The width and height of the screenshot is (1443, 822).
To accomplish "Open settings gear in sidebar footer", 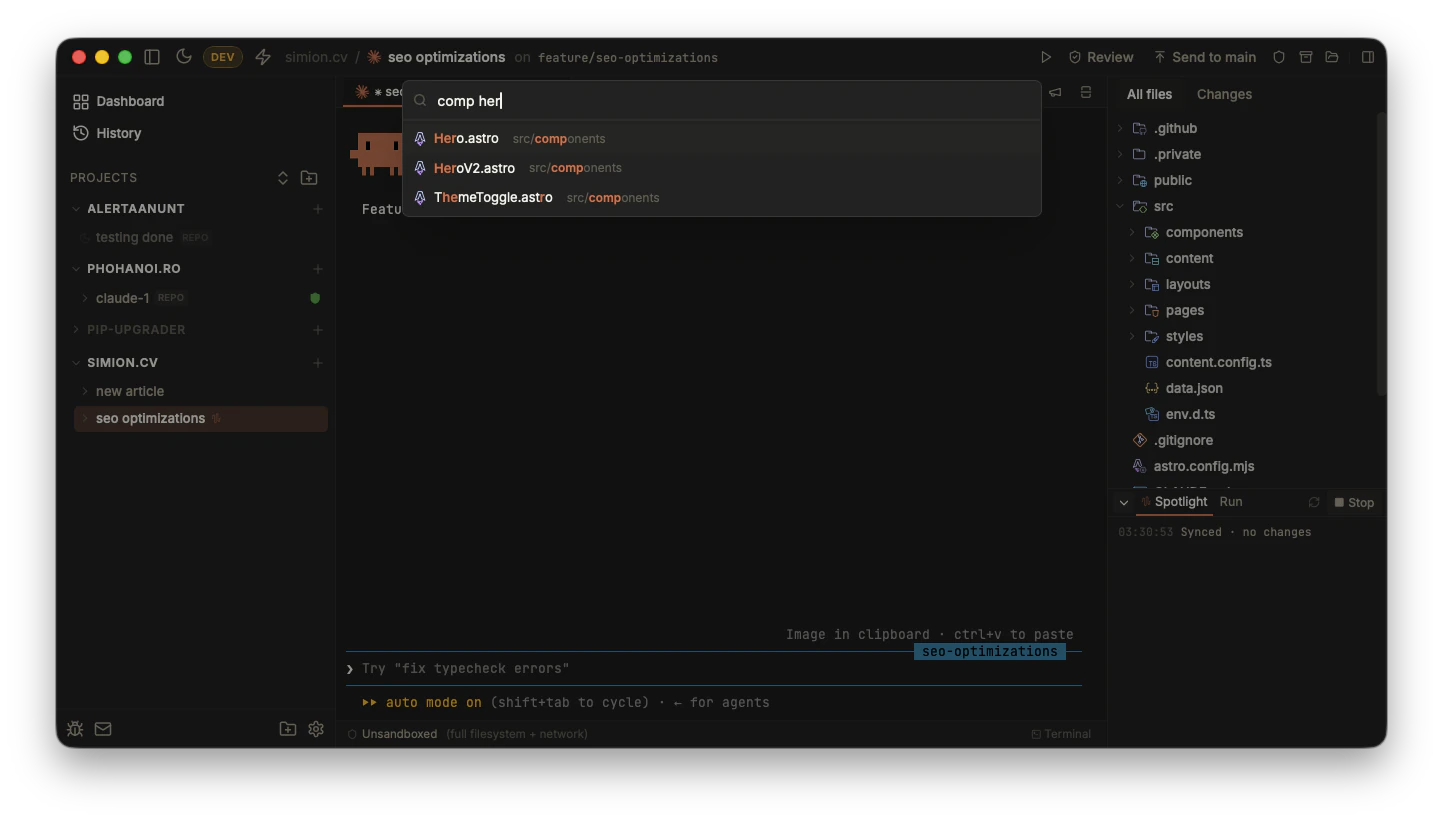I will (316, 729).
